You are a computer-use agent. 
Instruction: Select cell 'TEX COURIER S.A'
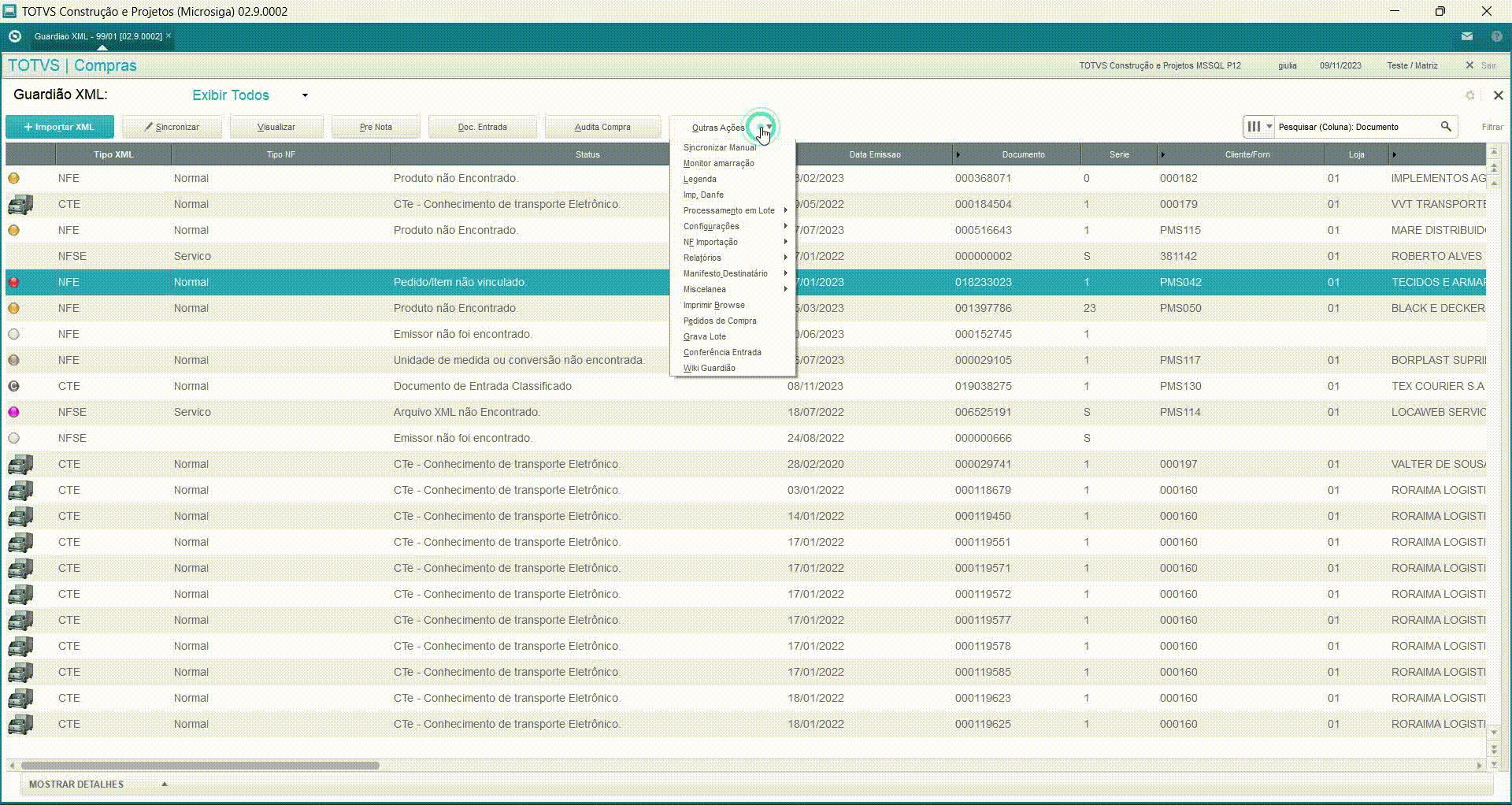pyautogui.click(x=1437, y=386)
